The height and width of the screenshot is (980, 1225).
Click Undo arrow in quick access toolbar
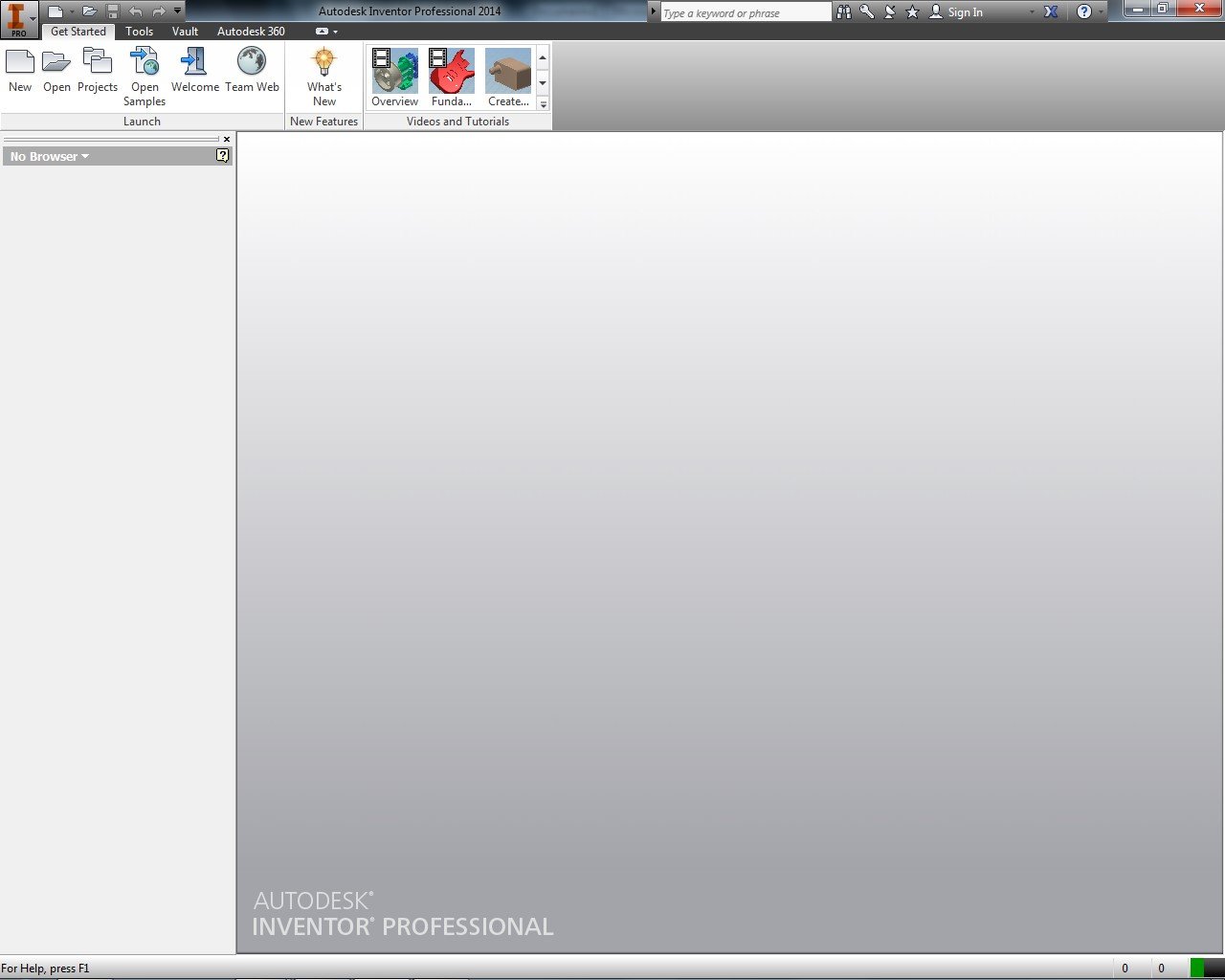coord(135,11)
